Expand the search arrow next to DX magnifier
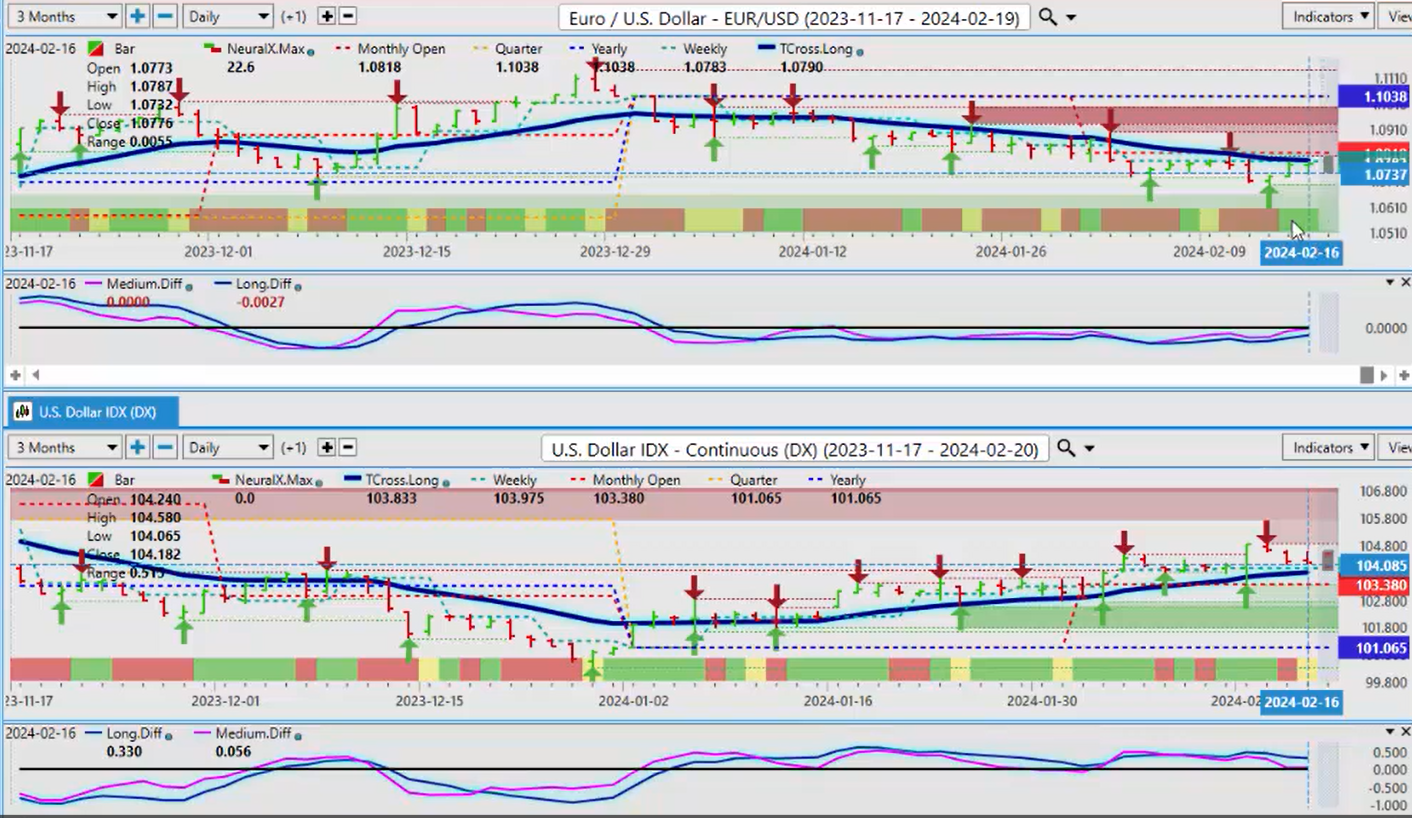This screenshot has width=1412, height=818. tap(1089, 449)
